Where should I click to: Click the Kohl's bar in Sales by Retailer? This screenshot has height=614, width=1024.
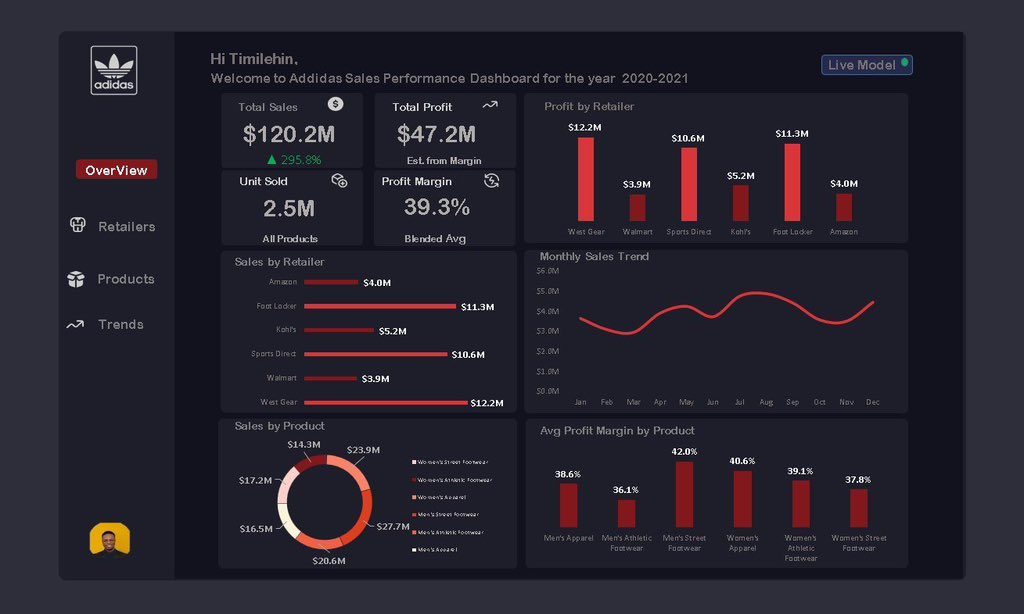[x=339, y=330]
